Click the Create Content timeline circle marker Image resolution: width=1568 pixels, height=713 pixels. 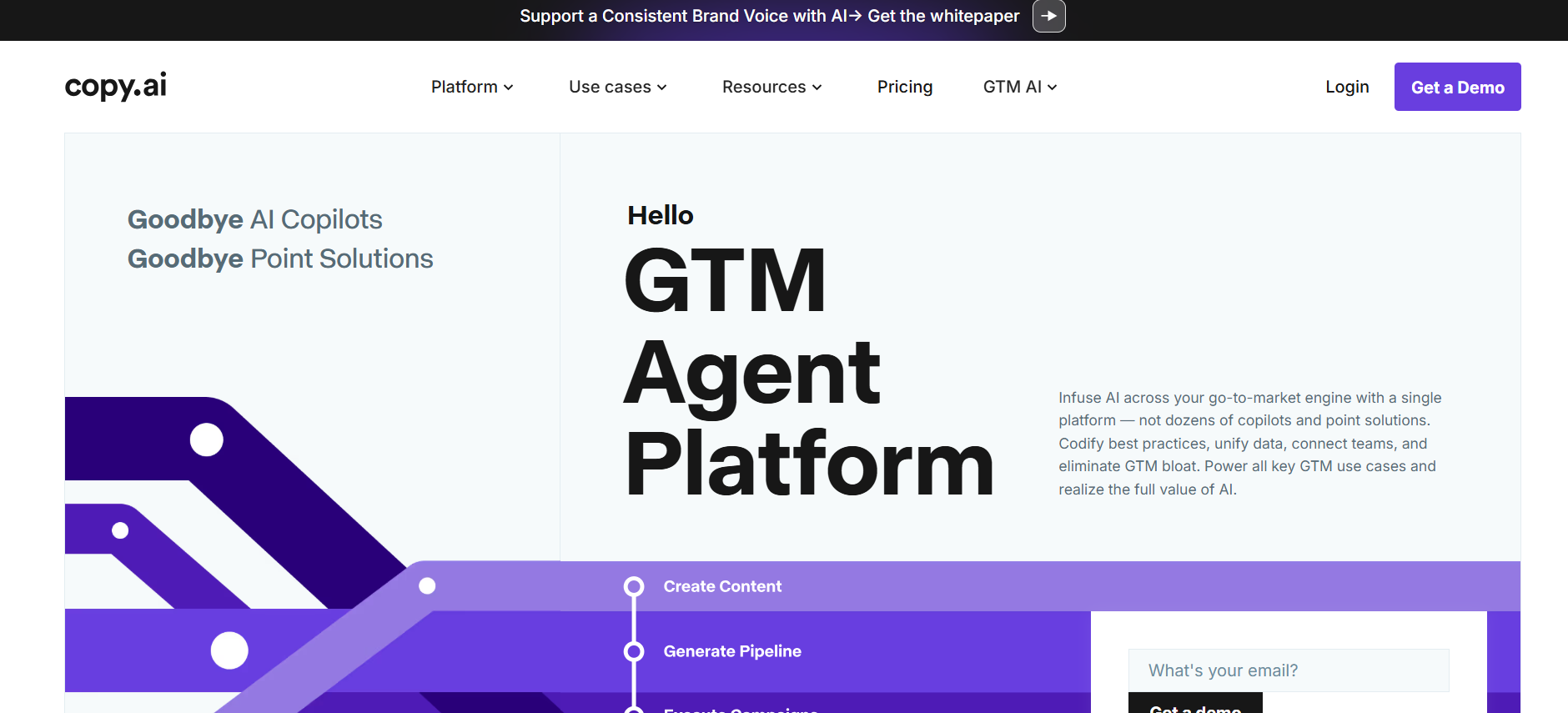pyautogui.click(x=634, y=586)
